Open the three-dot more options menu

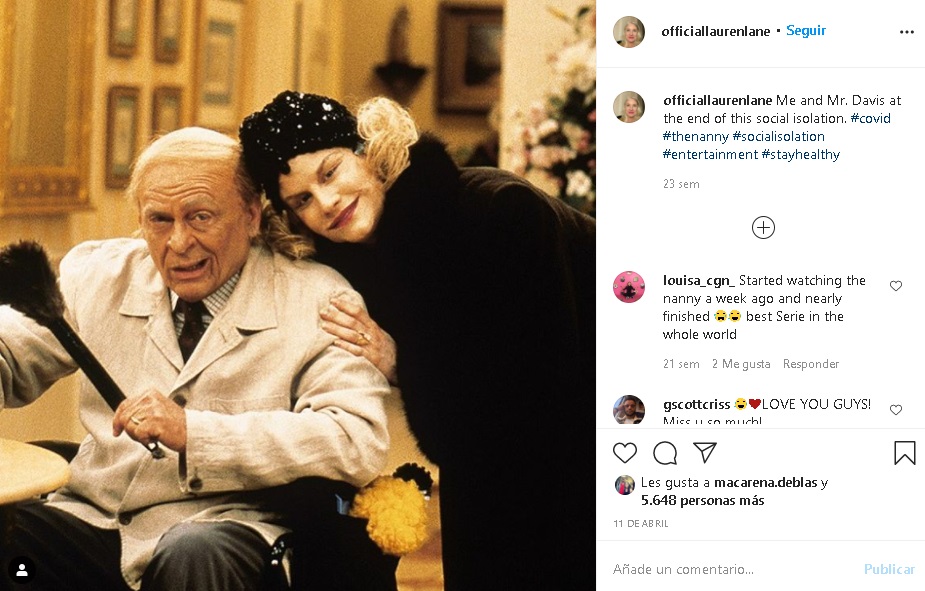pyautogui.click(x=907, y=32)
